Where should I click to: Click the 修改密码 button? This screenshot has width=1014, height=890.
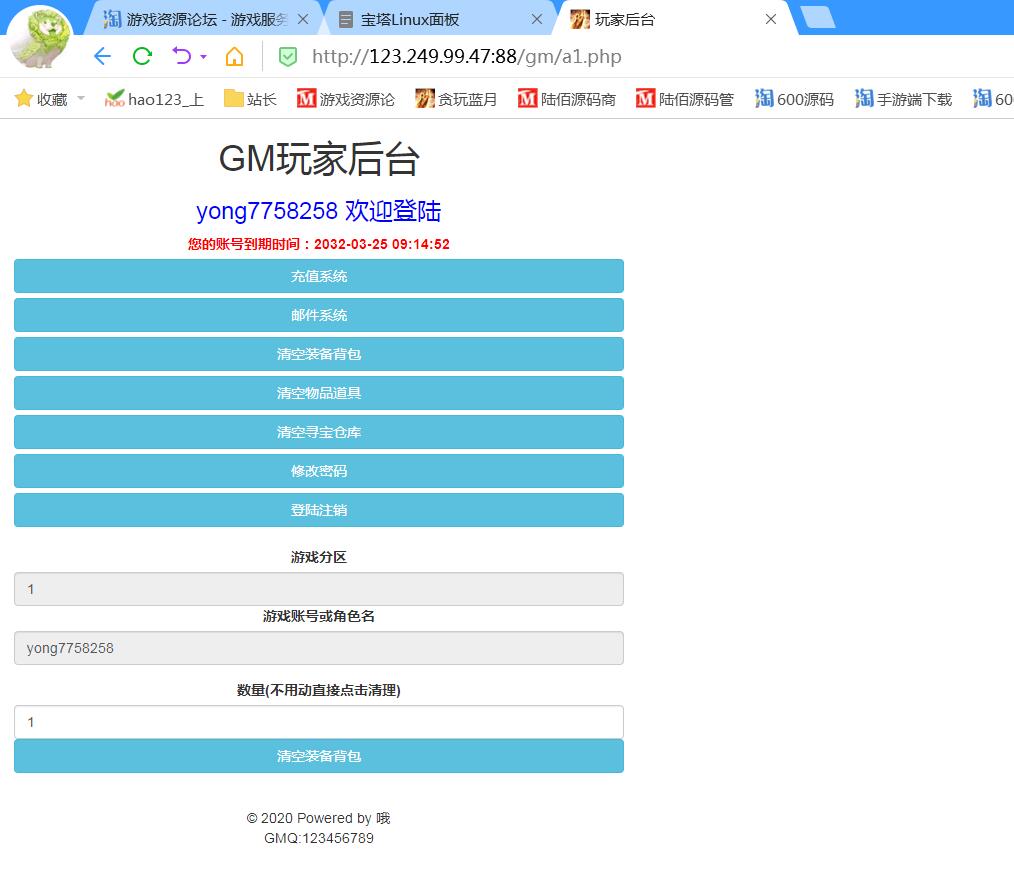[319, 471]
